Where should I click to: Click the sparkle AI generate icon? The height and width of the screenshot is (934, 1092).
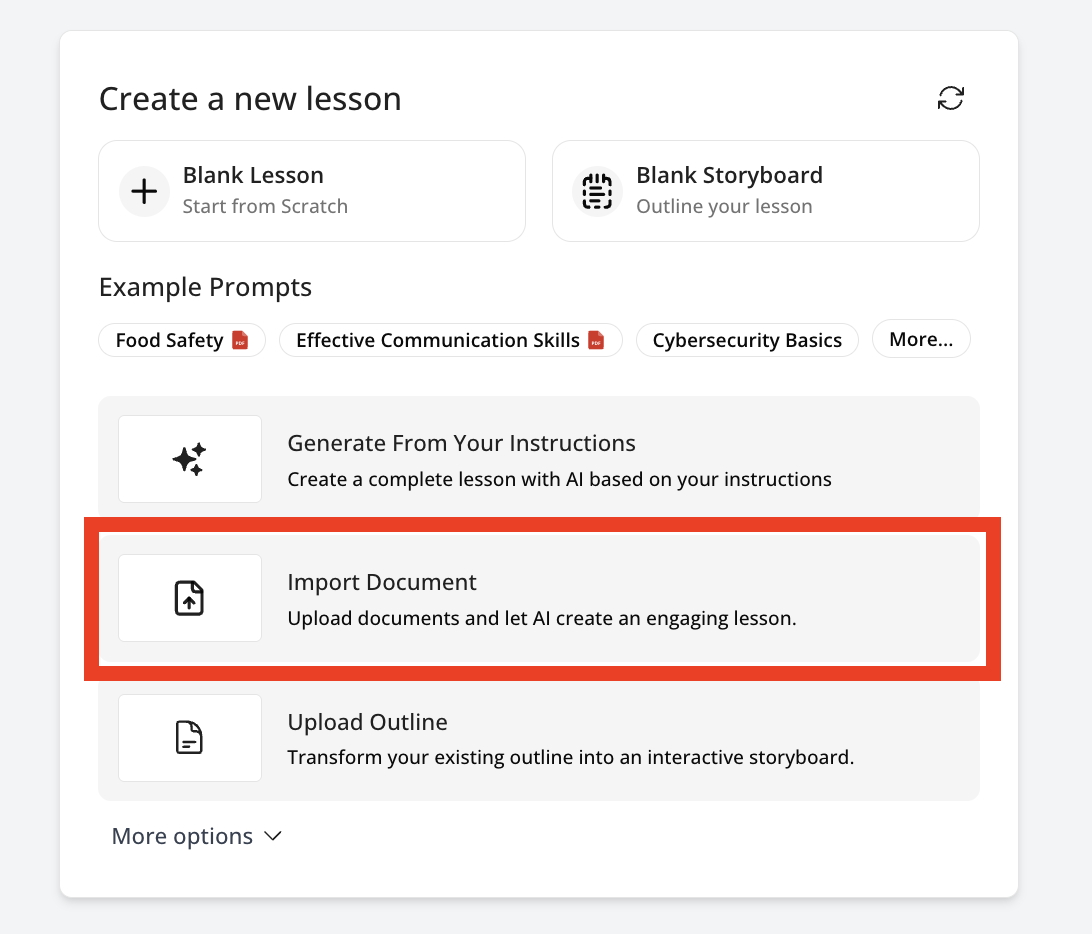coord(189,459)
